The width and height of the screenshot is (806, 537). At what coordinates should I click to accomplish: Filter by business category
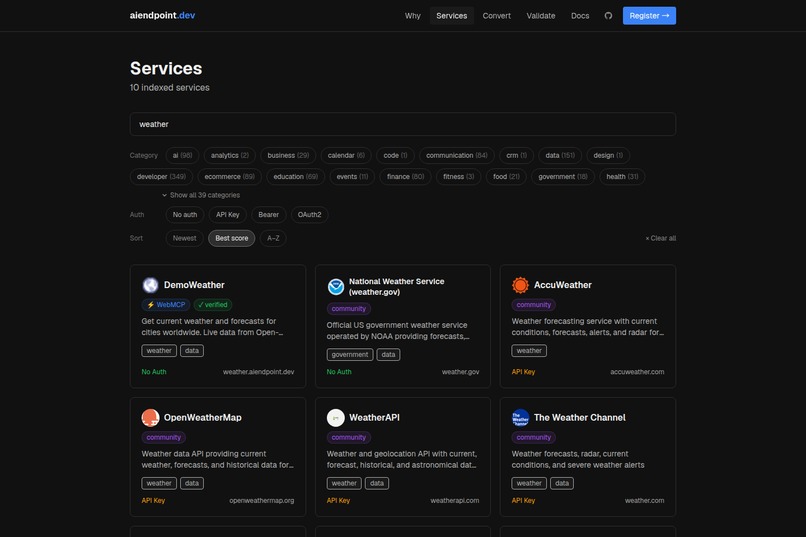click(x=288, y=155)
